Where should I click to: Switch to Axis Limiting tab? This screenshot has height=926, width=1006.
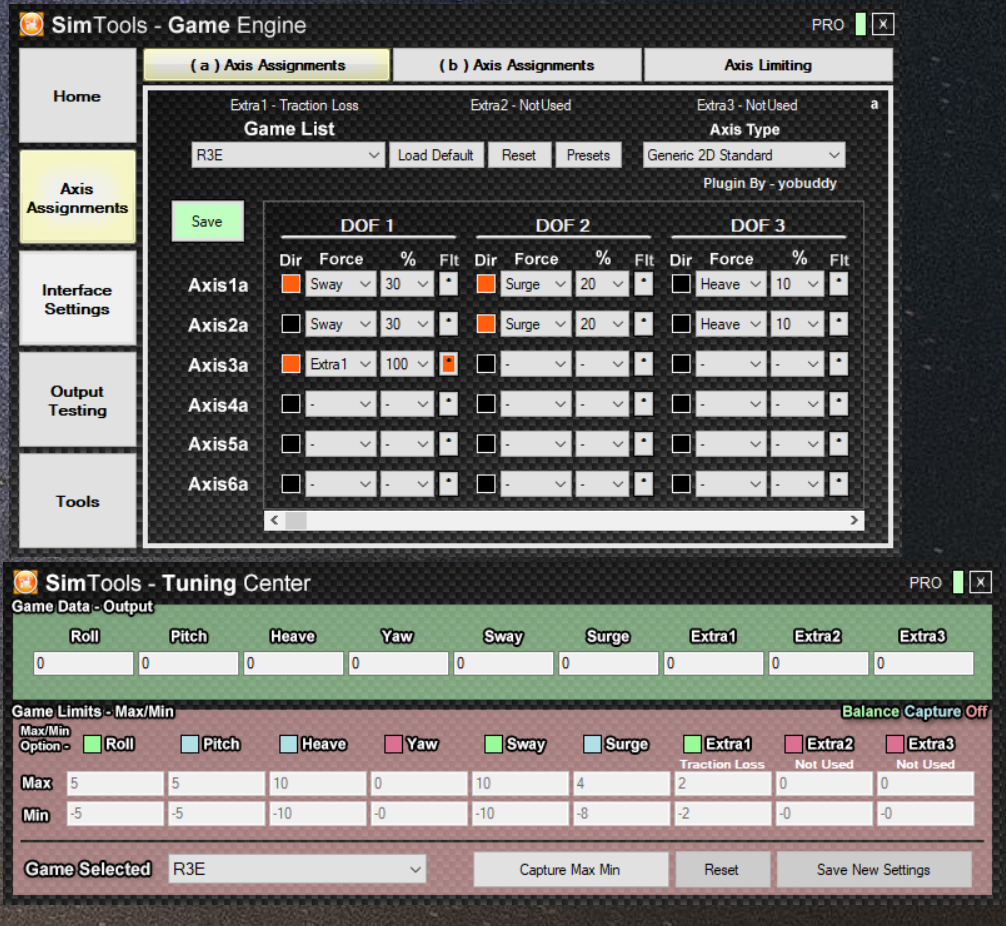[768, 65]
